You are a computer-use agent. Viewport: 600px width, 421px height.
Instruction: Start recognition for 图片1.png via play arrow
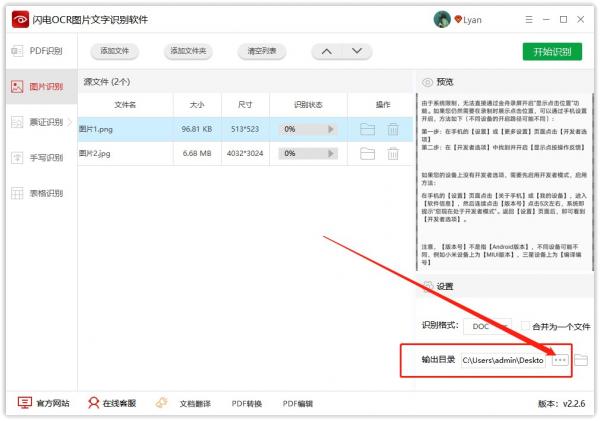331,129
